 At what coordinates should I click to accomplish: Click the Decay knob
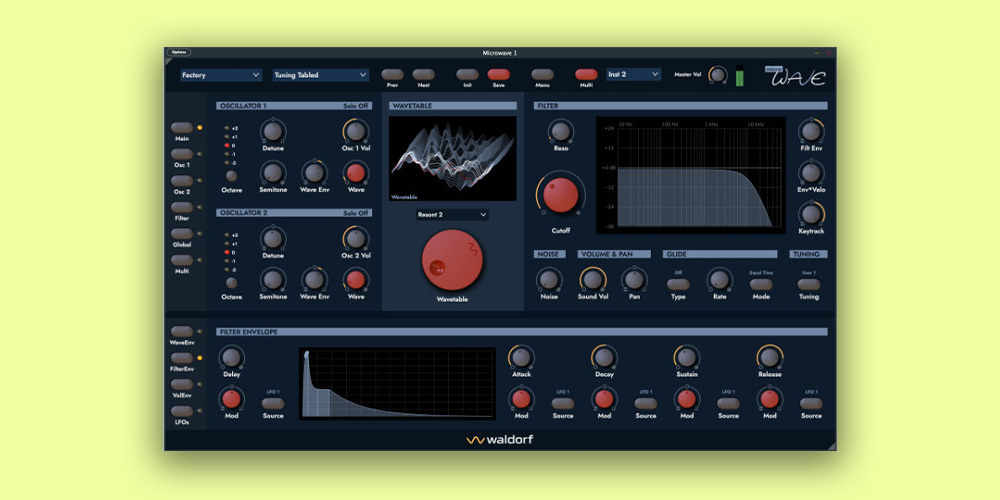(x=604, y=357)
